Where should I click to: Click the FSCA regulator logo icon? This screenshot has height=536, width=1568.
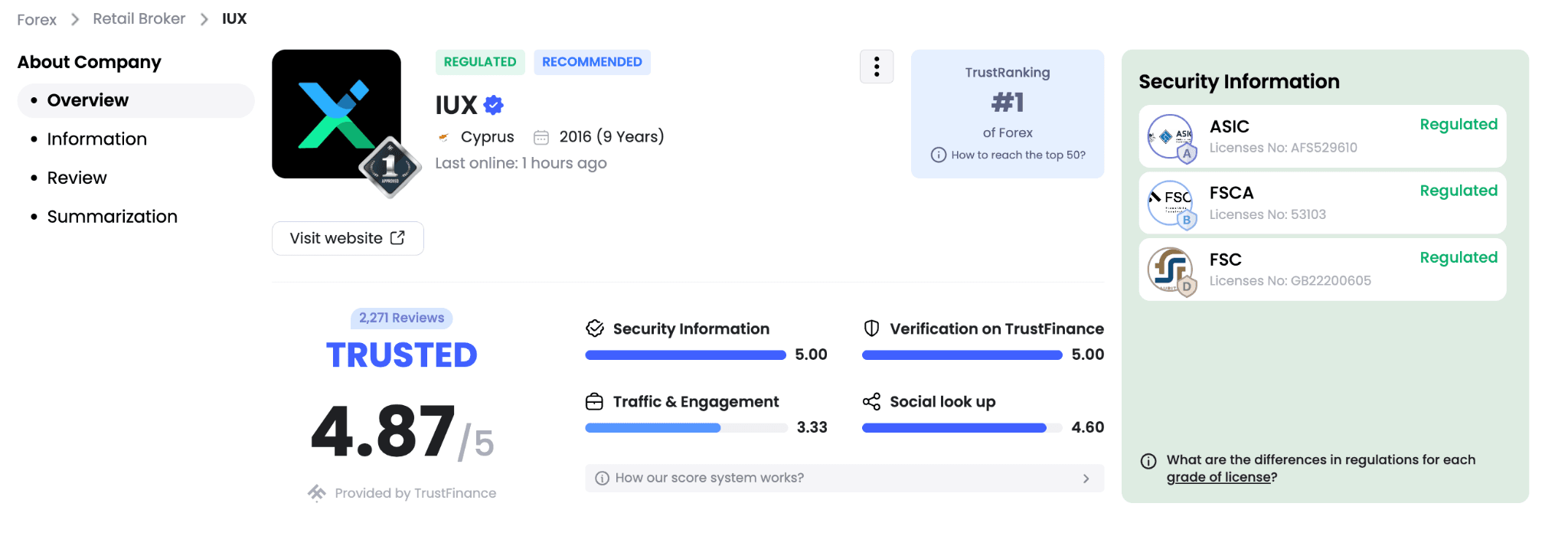(x=1170, y=203)
